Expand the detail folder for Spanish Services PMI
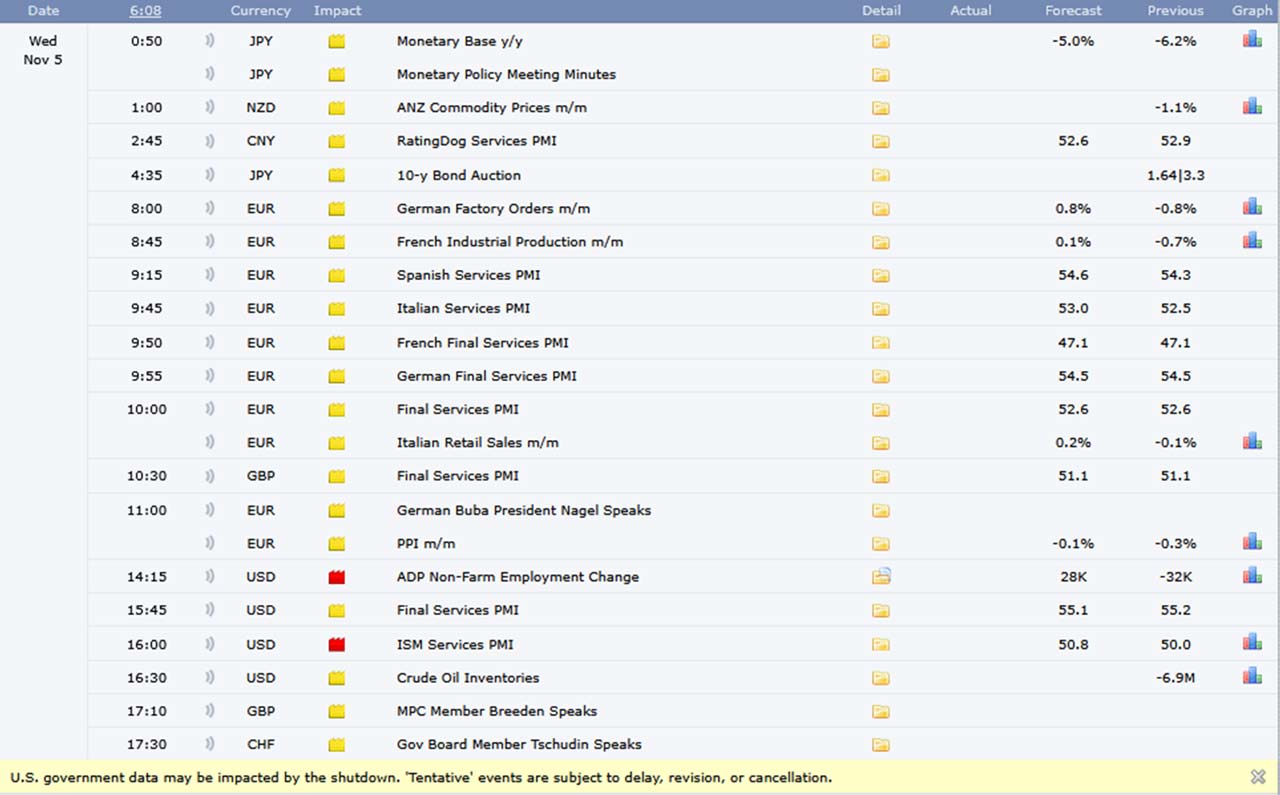 880,275
